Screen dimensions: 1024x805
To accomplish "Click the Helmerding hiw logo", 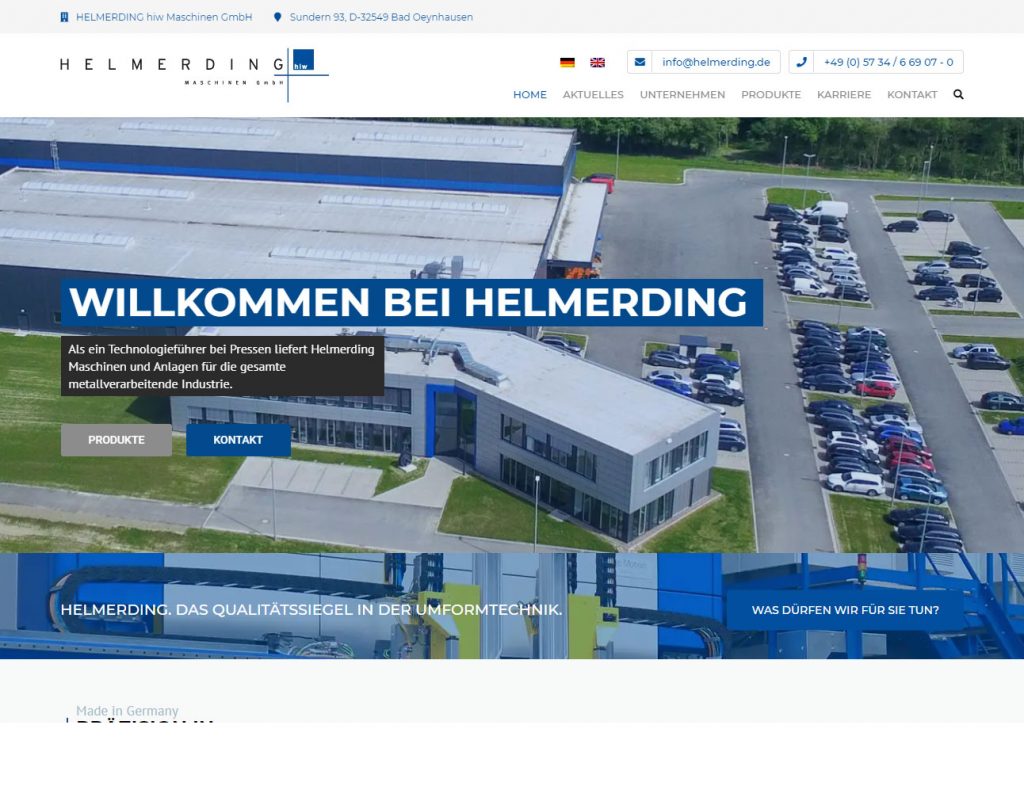I will tap(194, 75).
